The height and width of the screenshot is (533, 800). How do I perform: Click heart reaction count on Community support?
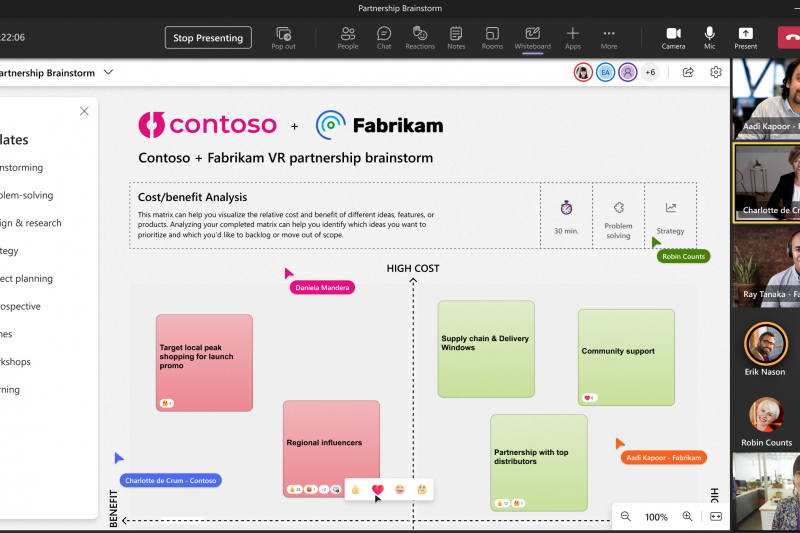coord(589,398)
